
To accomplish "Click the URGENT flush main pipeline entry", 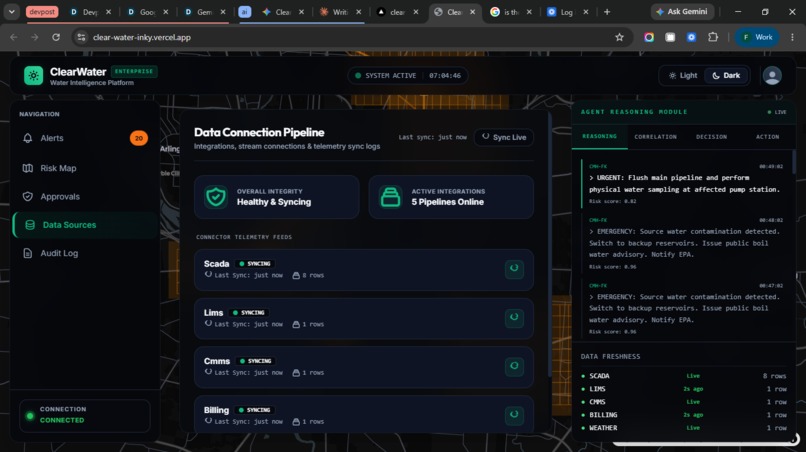I will 686,184.
